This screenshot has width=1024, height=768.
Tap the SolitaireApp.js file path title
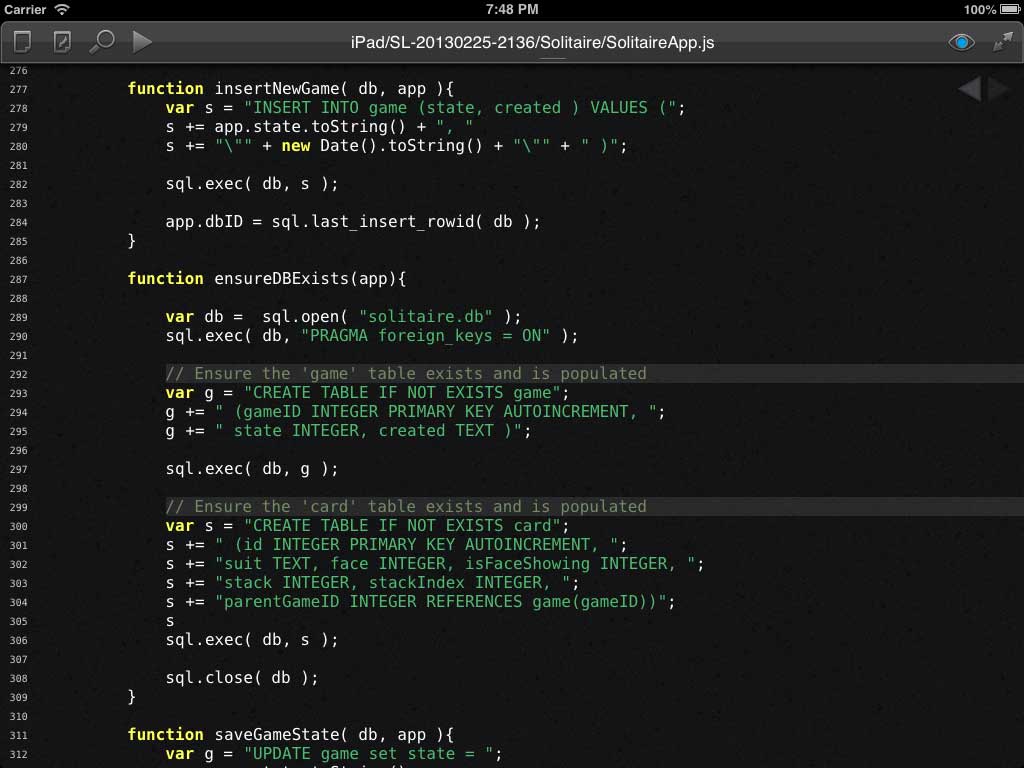[x=532, y=42]
